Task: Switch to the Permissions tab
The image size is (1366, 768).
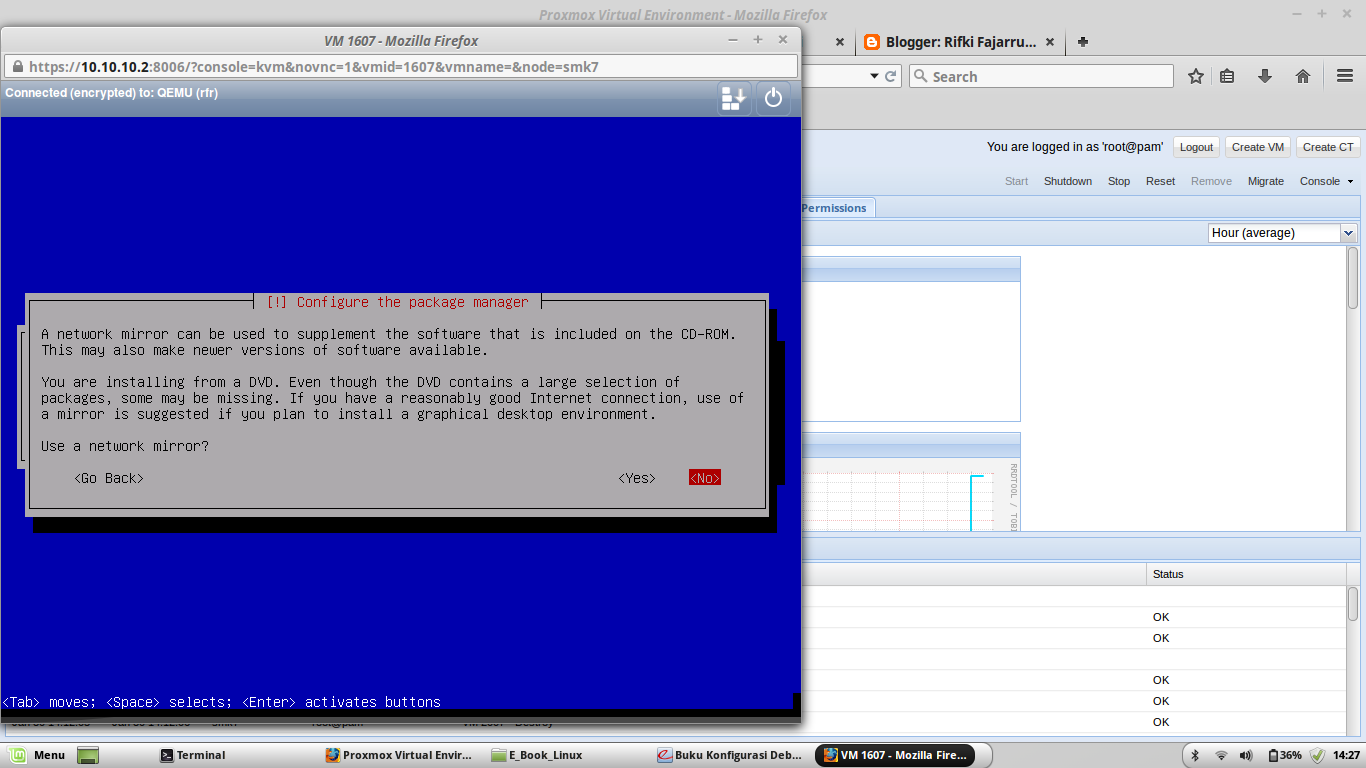Action: click(x=834, y=207)
